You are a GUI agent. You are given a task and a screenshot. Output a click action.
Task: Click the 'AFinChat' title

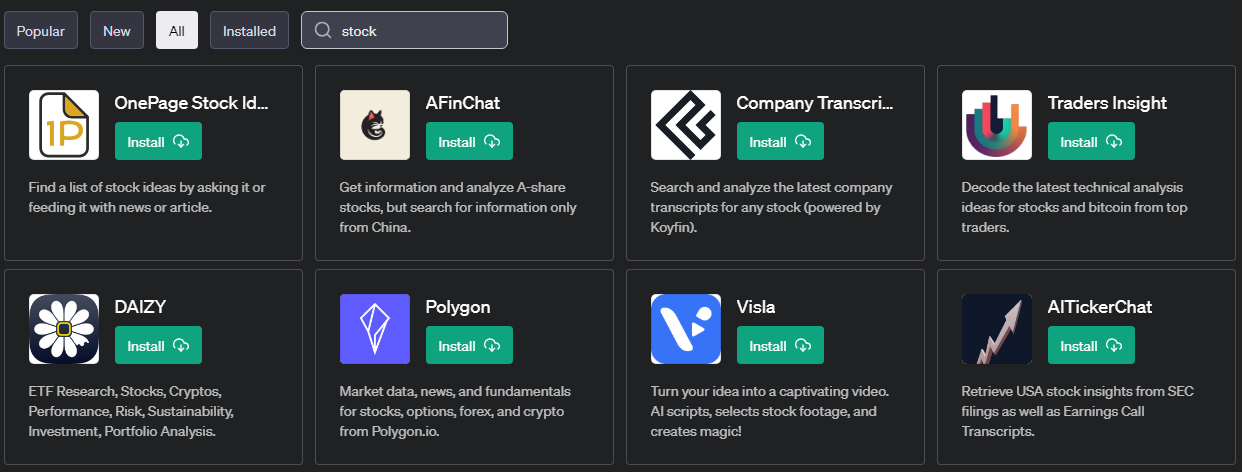[x=463, y=103]
